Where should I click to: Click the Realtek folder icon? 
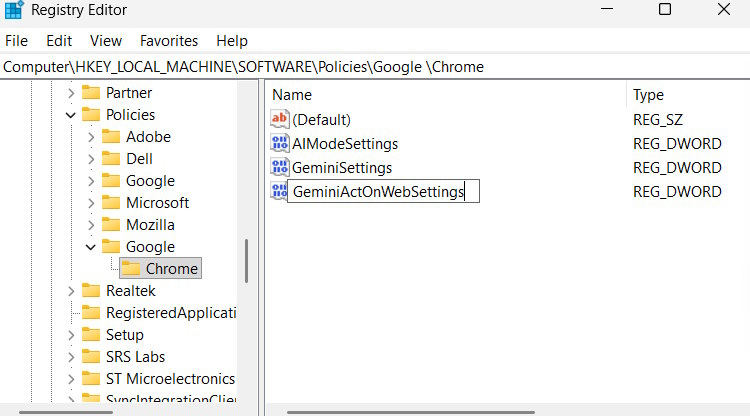(x=91, y=290)
